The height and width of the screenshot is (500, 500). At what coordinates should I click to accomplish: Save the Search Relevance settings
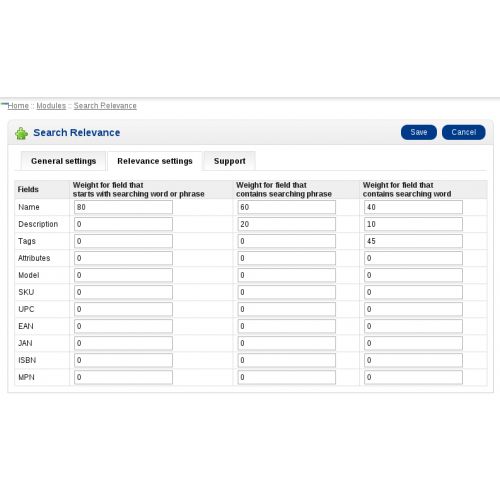coord(419,132)
